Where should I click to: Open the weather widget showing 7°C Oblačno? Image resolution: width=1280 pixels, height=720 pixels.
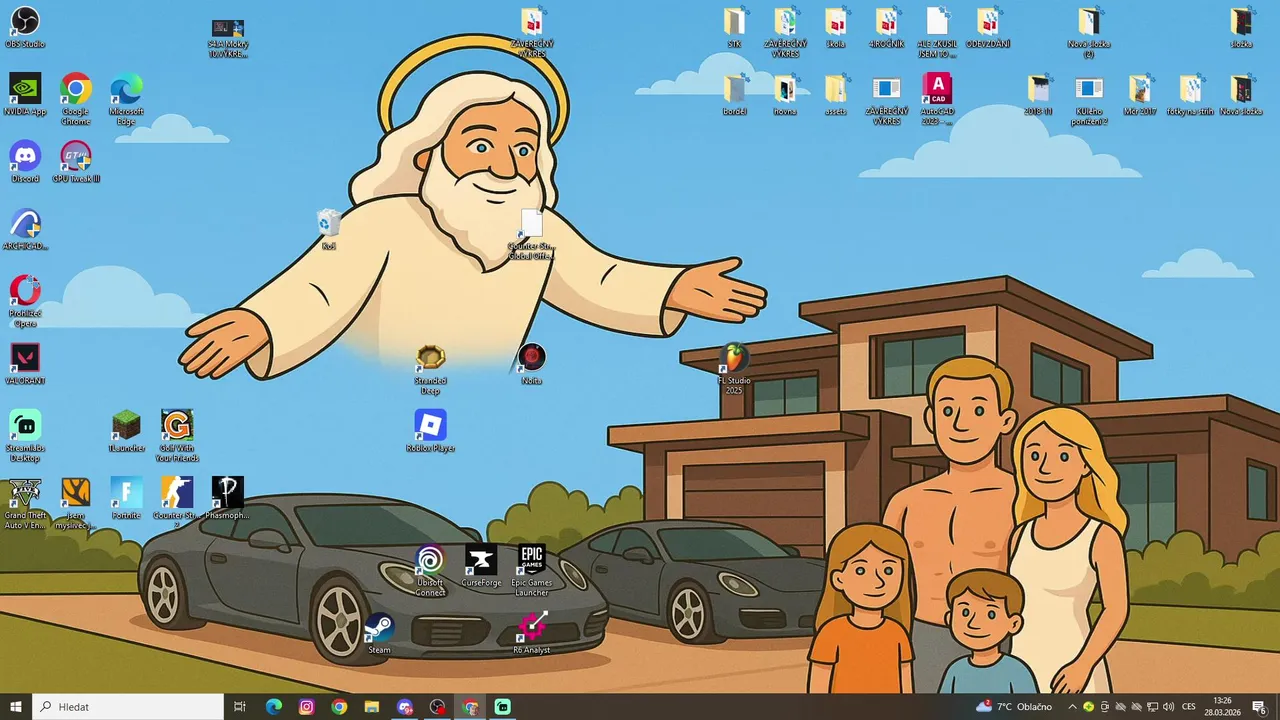[1014, 707]
